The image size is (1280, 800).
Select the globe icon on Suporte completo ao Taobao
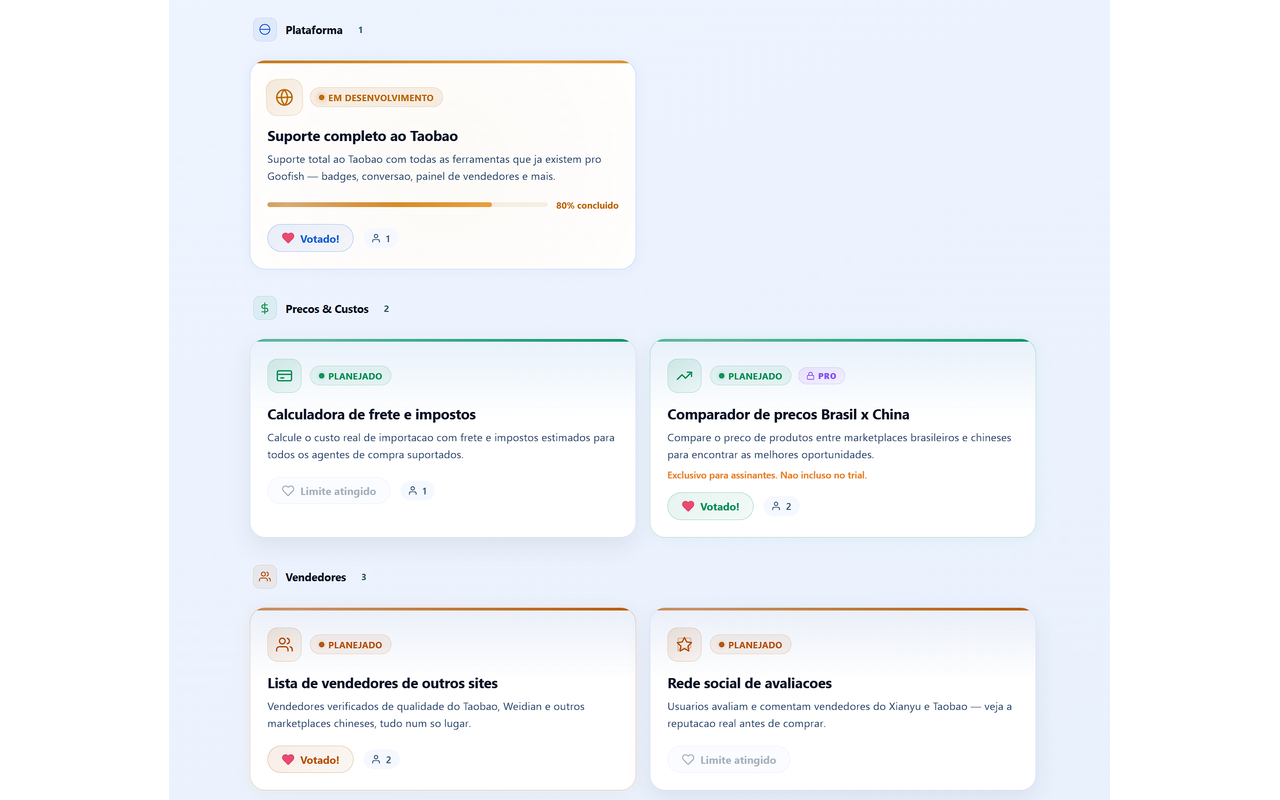point(284,97)
